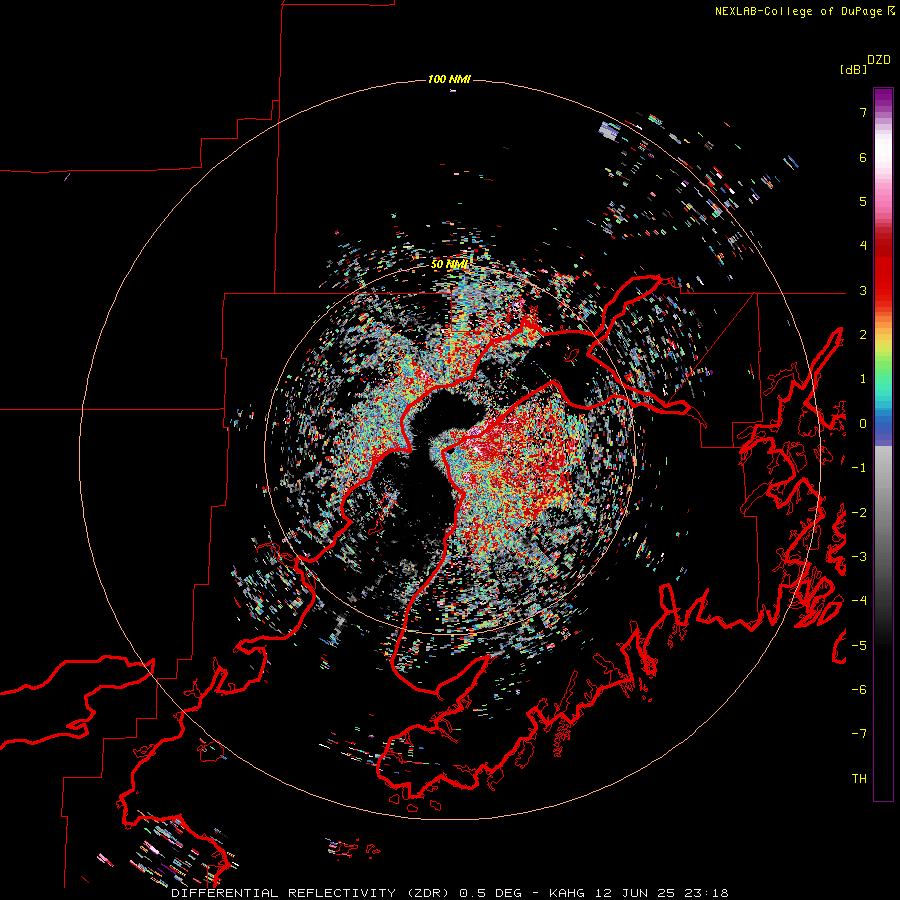The height and width of the screenshot is (900, 900).
Task: Click the 6 dB label on scale
Action: pos(863,157)
